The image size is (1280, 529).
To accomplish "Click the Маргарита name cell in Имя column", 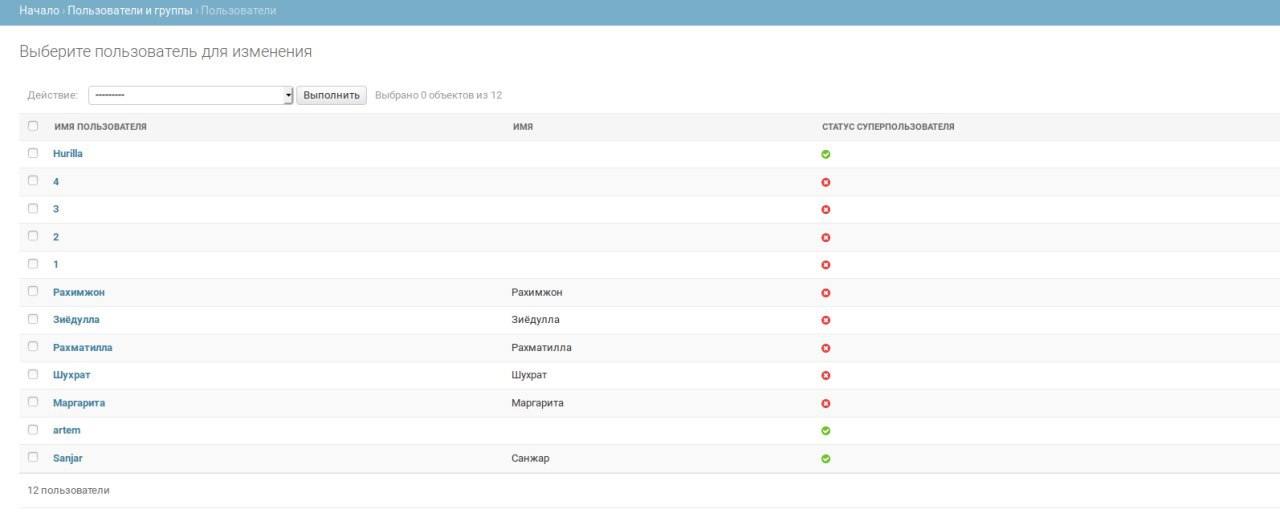I will coord(537,402).
